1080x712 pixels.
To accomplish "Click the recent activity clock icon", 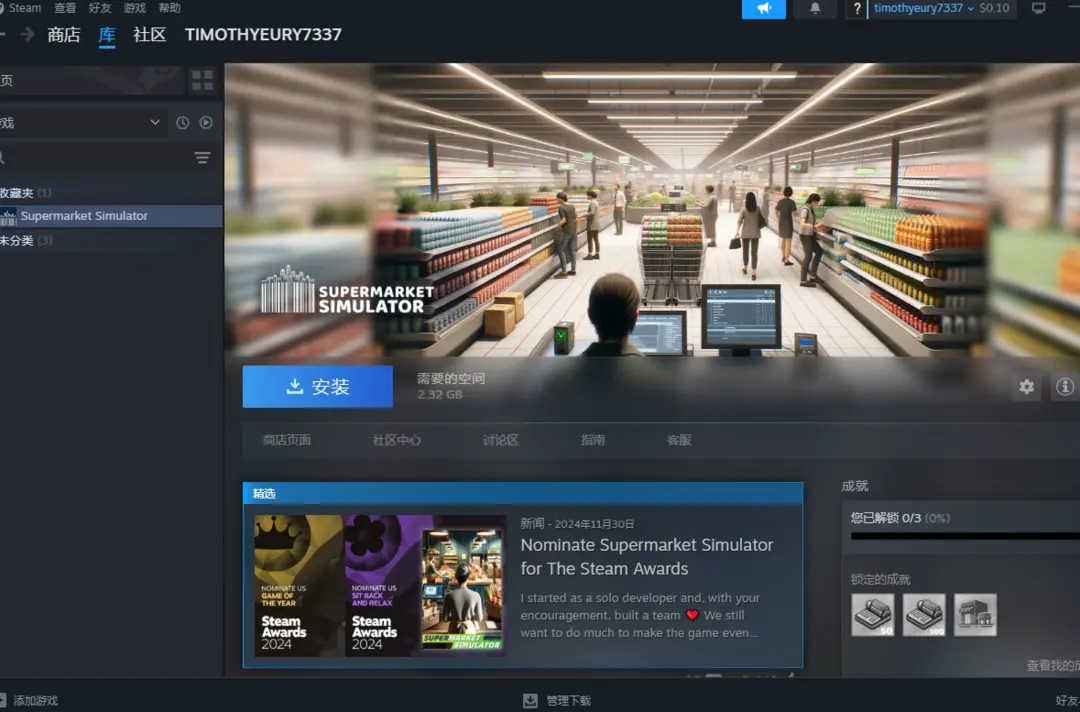I will coord(183,123).
